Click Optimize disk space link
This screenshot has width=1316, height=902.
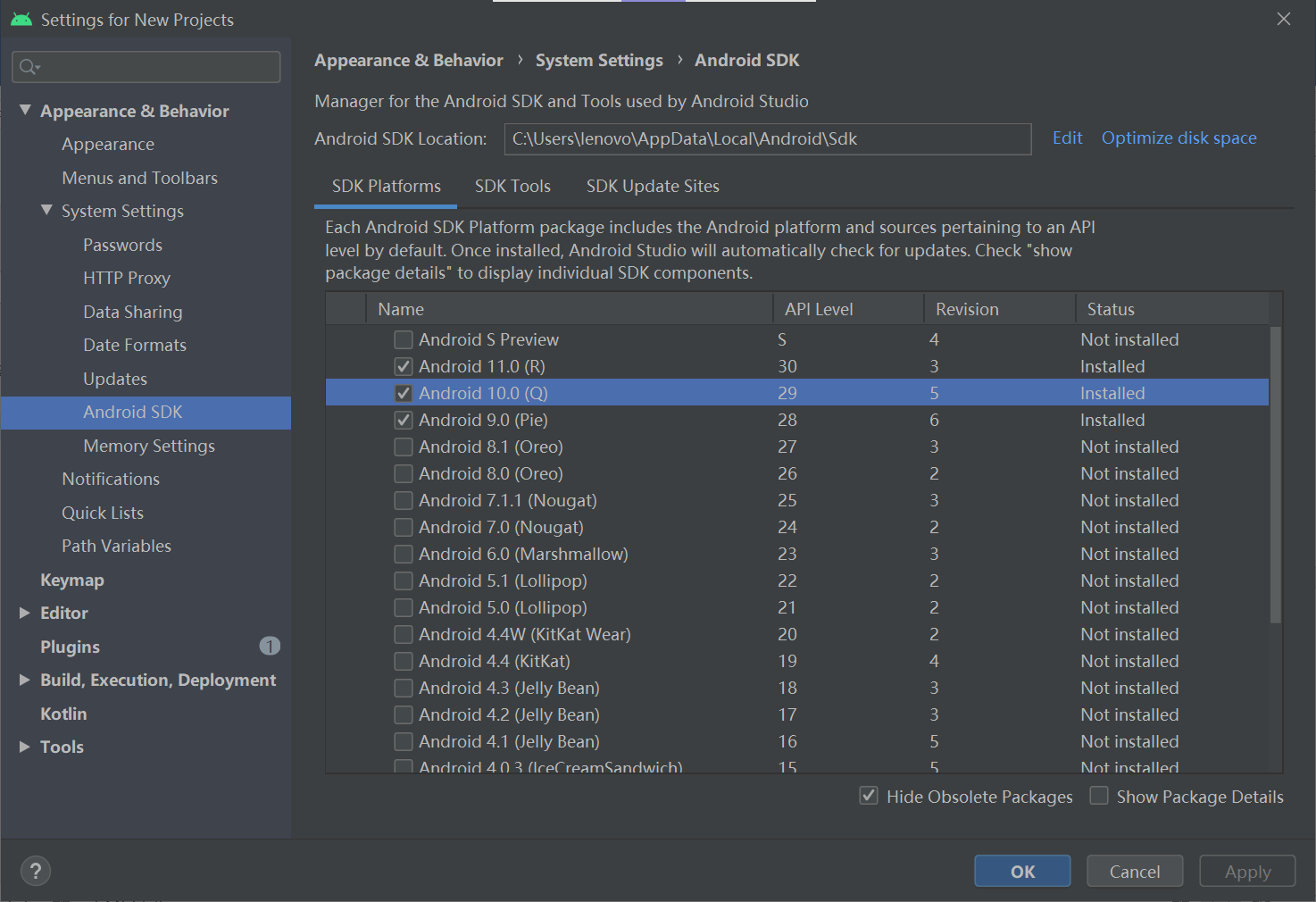pyautogui.click(x=1179, y=138)
